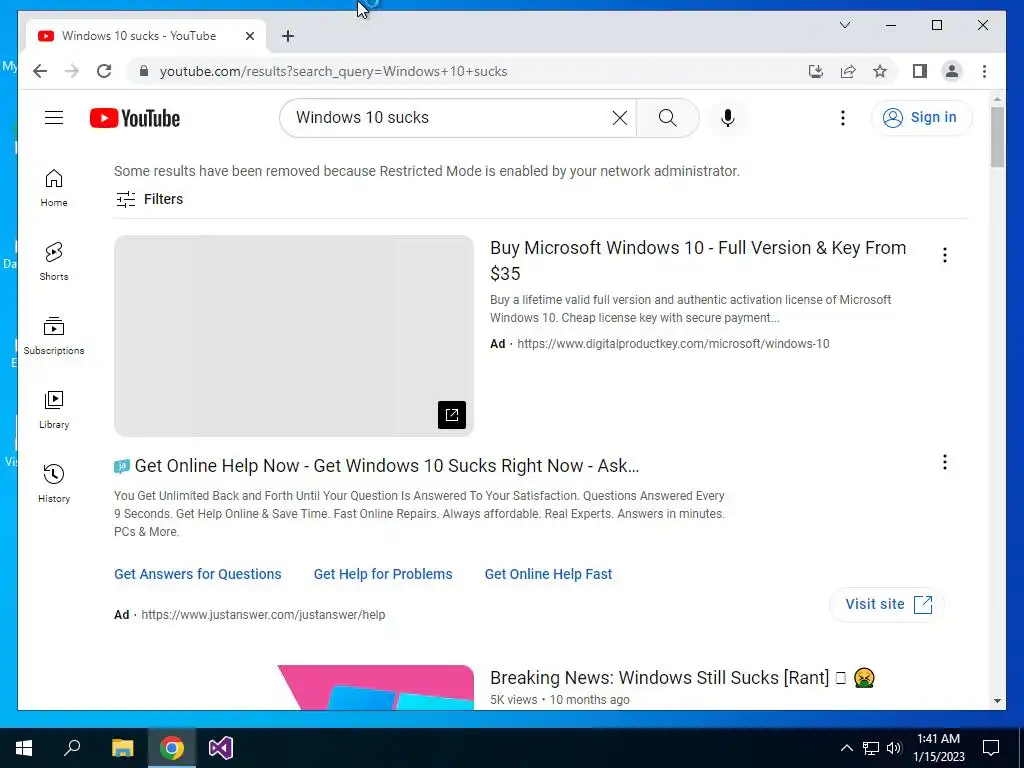
Task: Click the page vertical scrollbar thumb
Action: [997, 136]
